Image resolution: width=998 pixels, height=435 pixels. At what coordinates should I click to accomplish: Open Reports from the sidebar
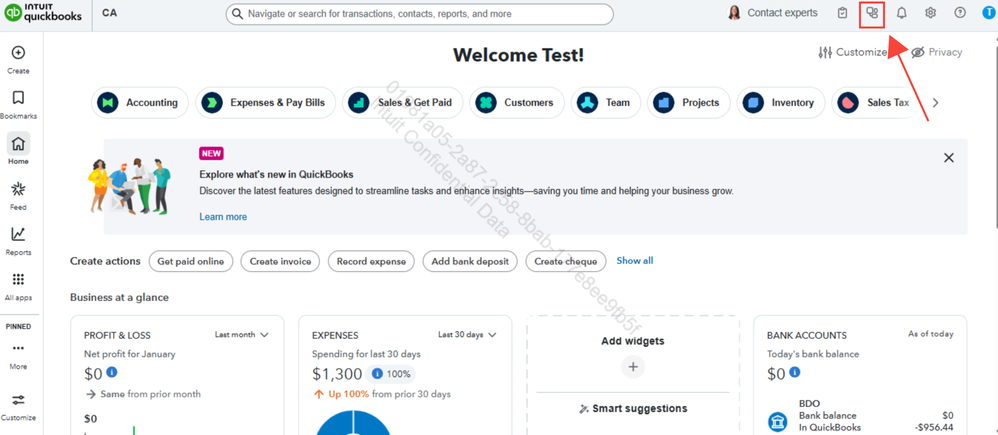tap(18, 234)
